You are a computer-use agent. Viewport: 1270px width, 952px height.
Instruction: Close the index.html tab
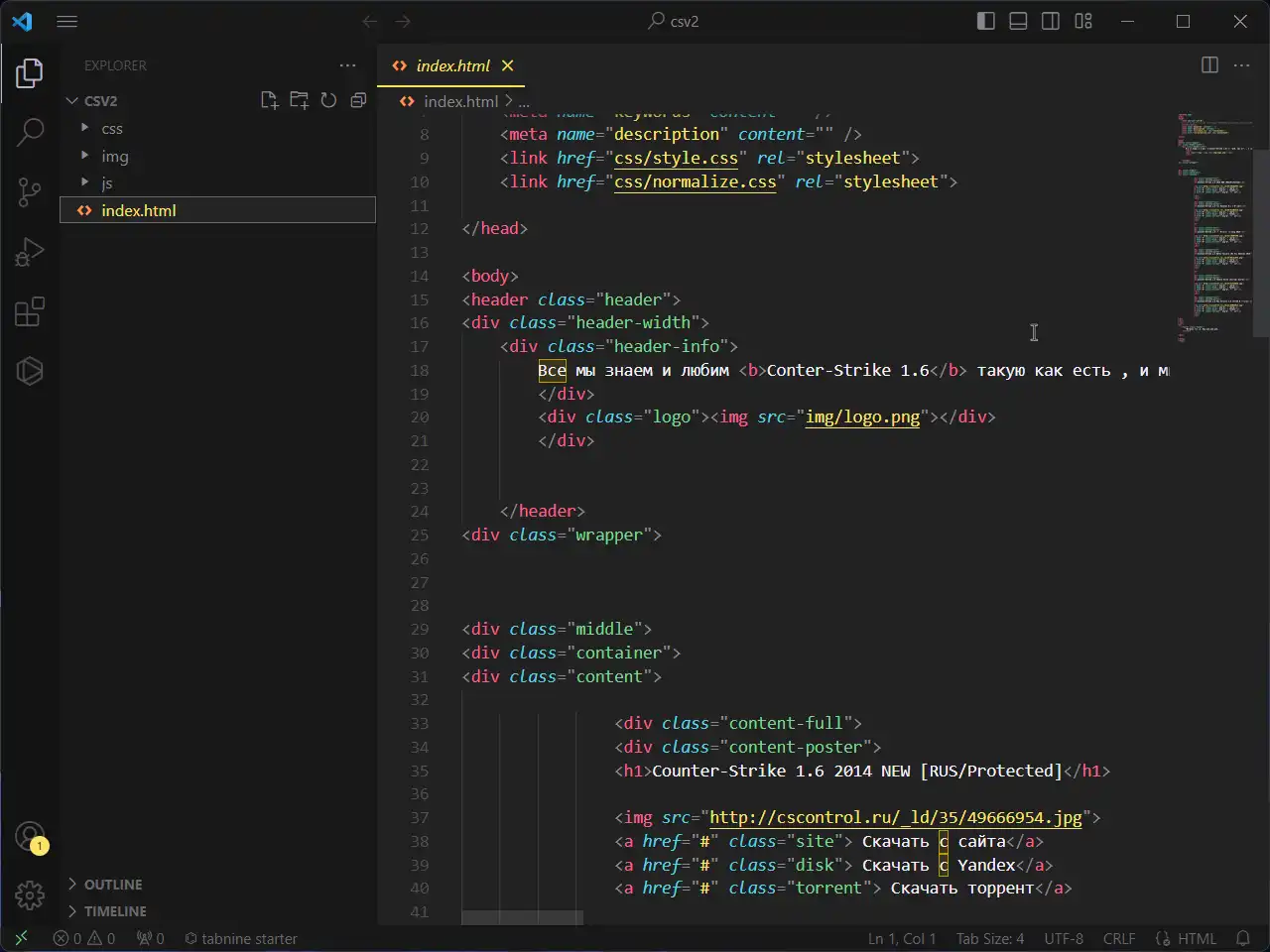pyautogui.click(x=508, y=65)
